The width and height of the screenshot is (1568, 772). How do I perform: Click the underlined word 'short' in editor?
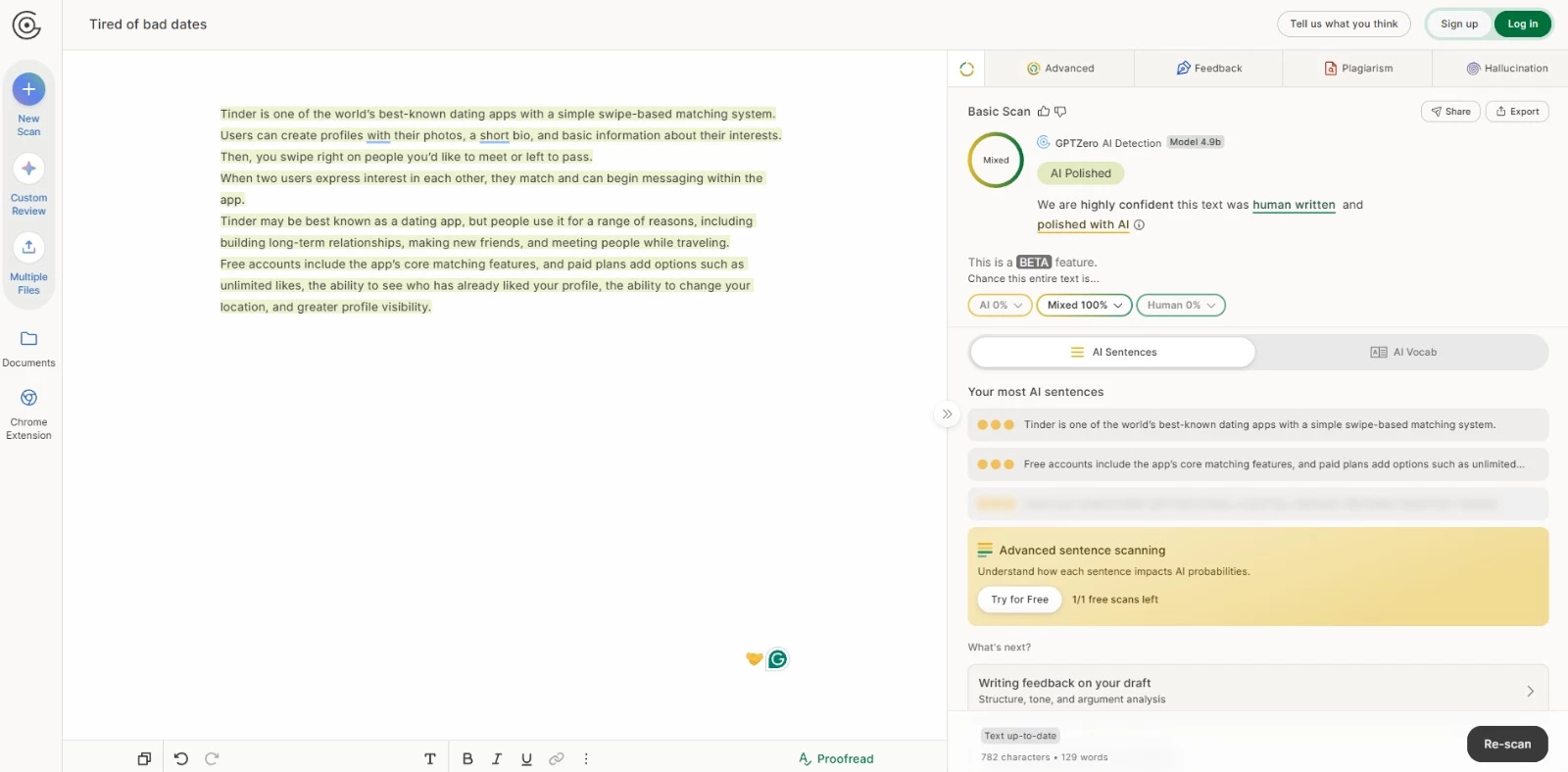coord(494,136)
